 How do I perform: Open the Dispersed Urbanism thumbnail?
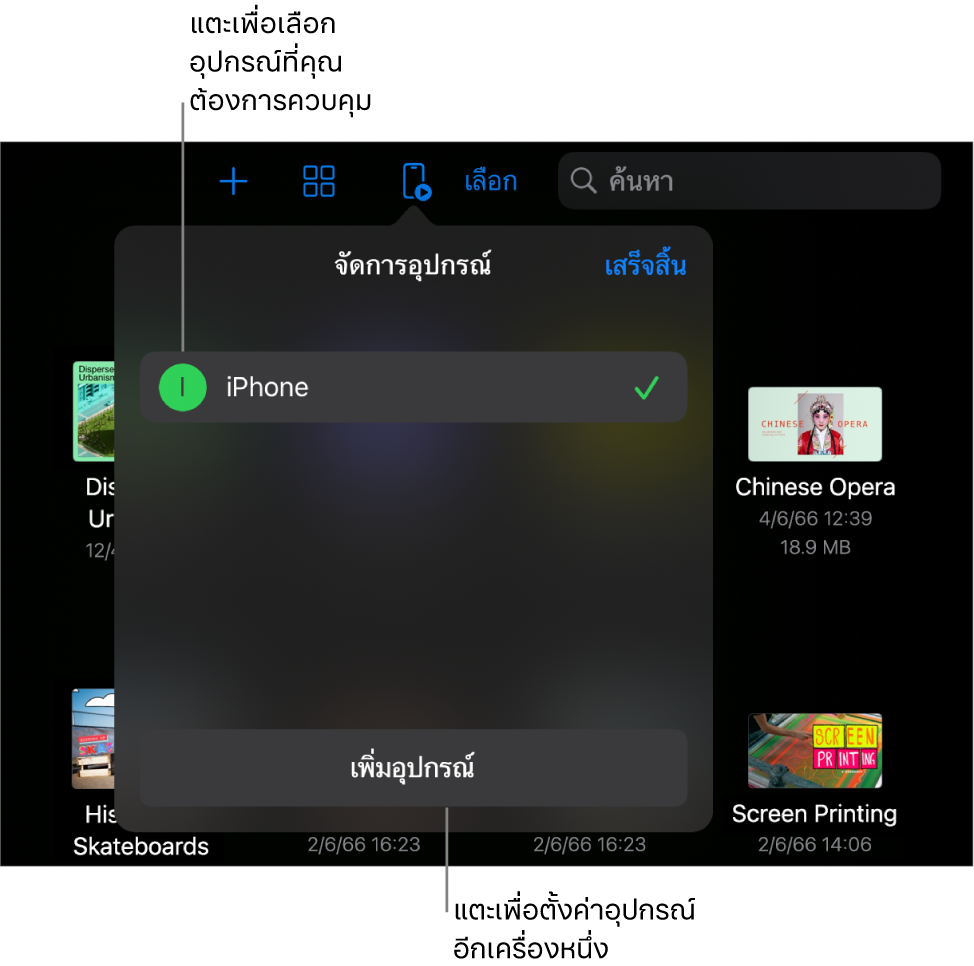94,411
